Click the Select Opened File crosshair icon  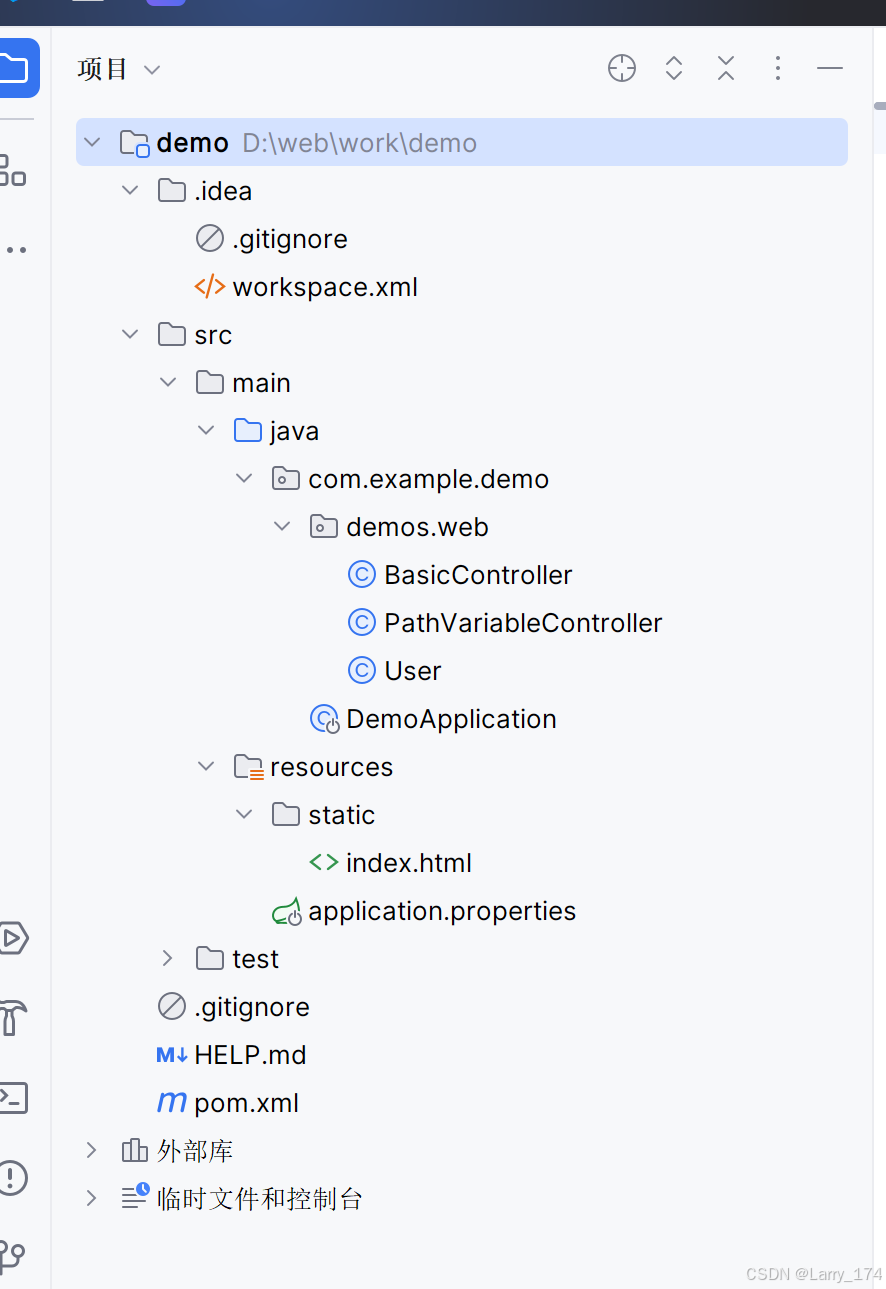click(x=622, y=69)
